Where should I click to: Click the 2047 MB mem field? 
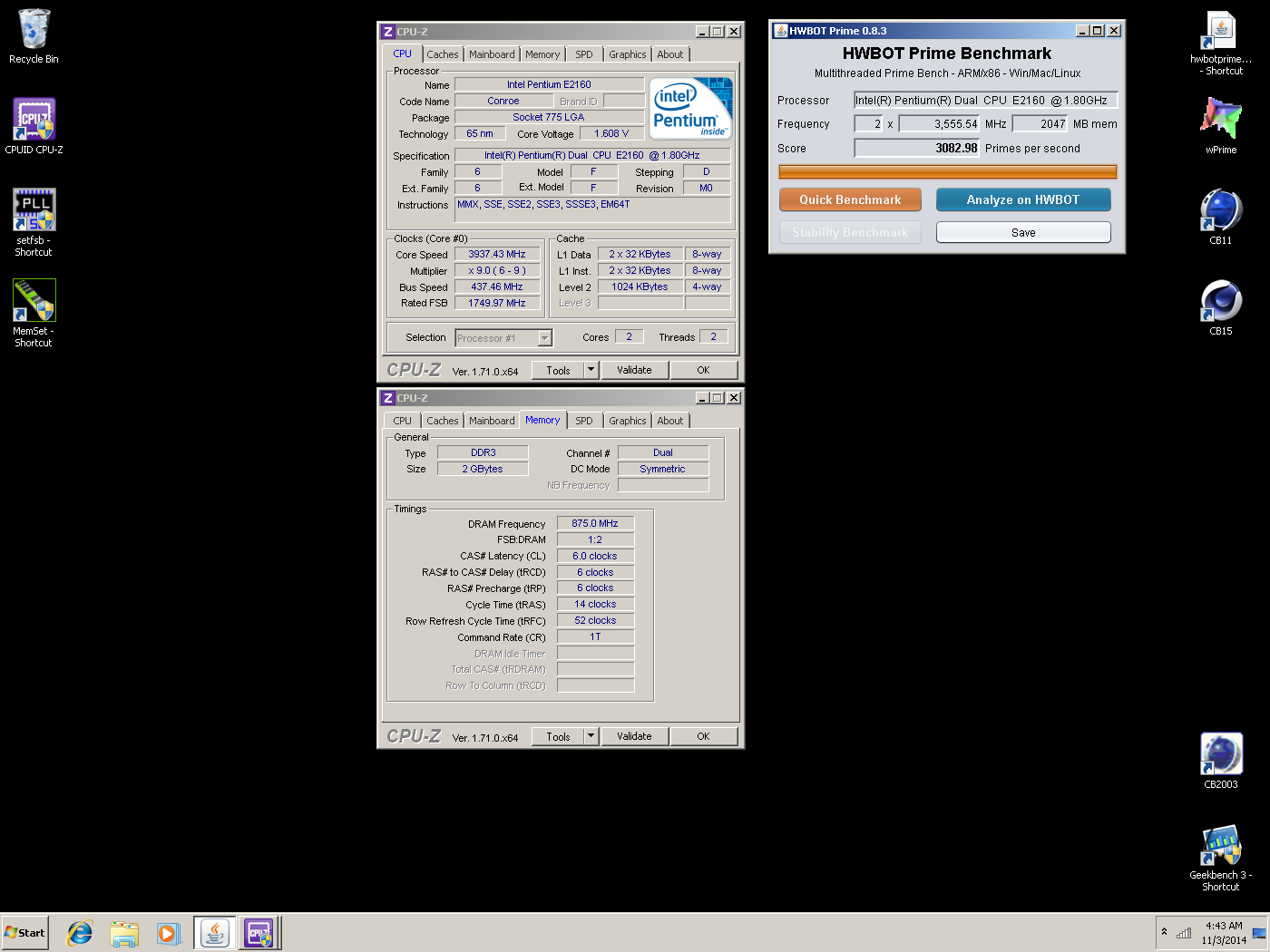pos(1040,124)
